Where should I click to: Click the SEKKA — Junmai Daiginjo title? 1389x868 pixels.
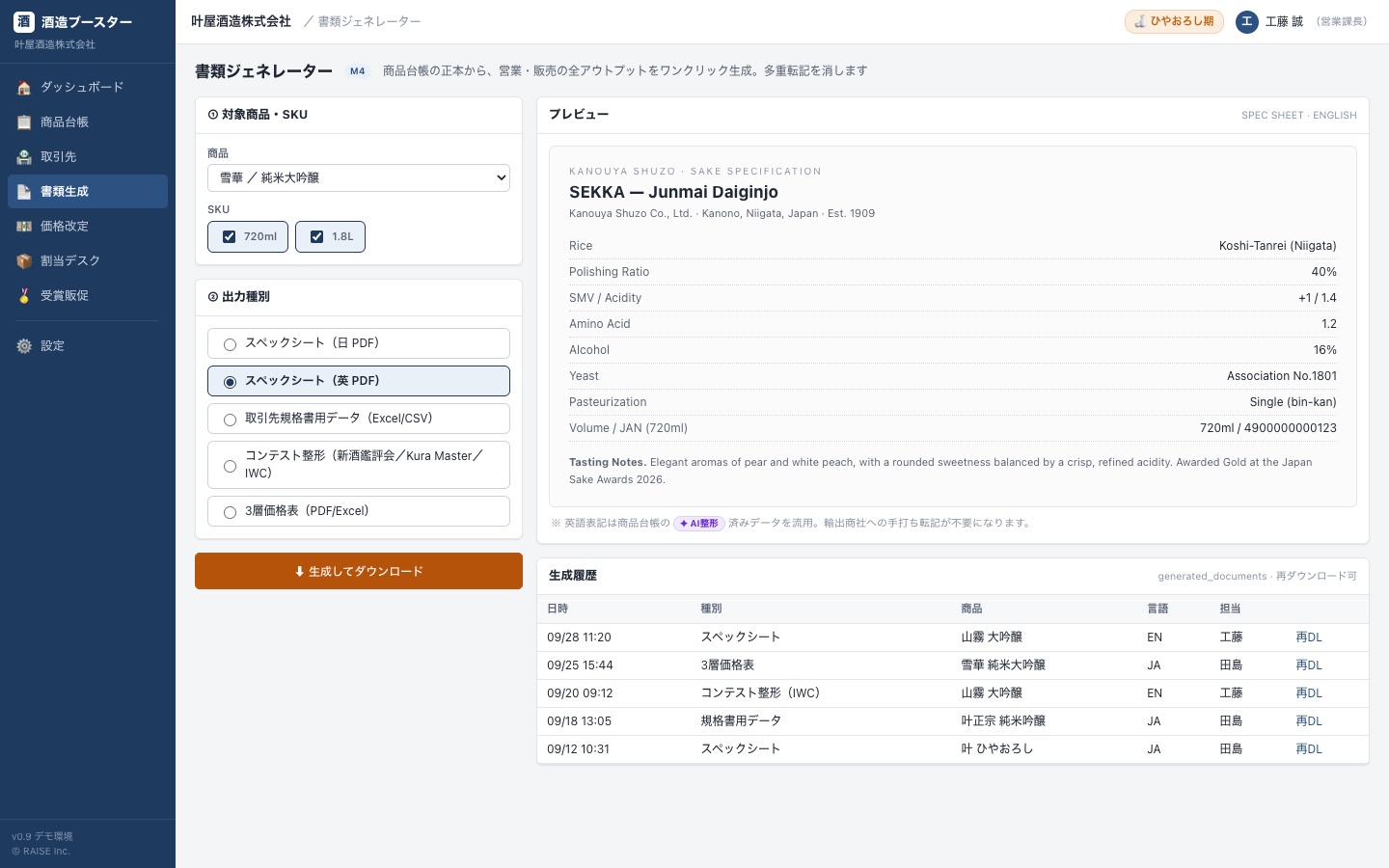[673, 192]
